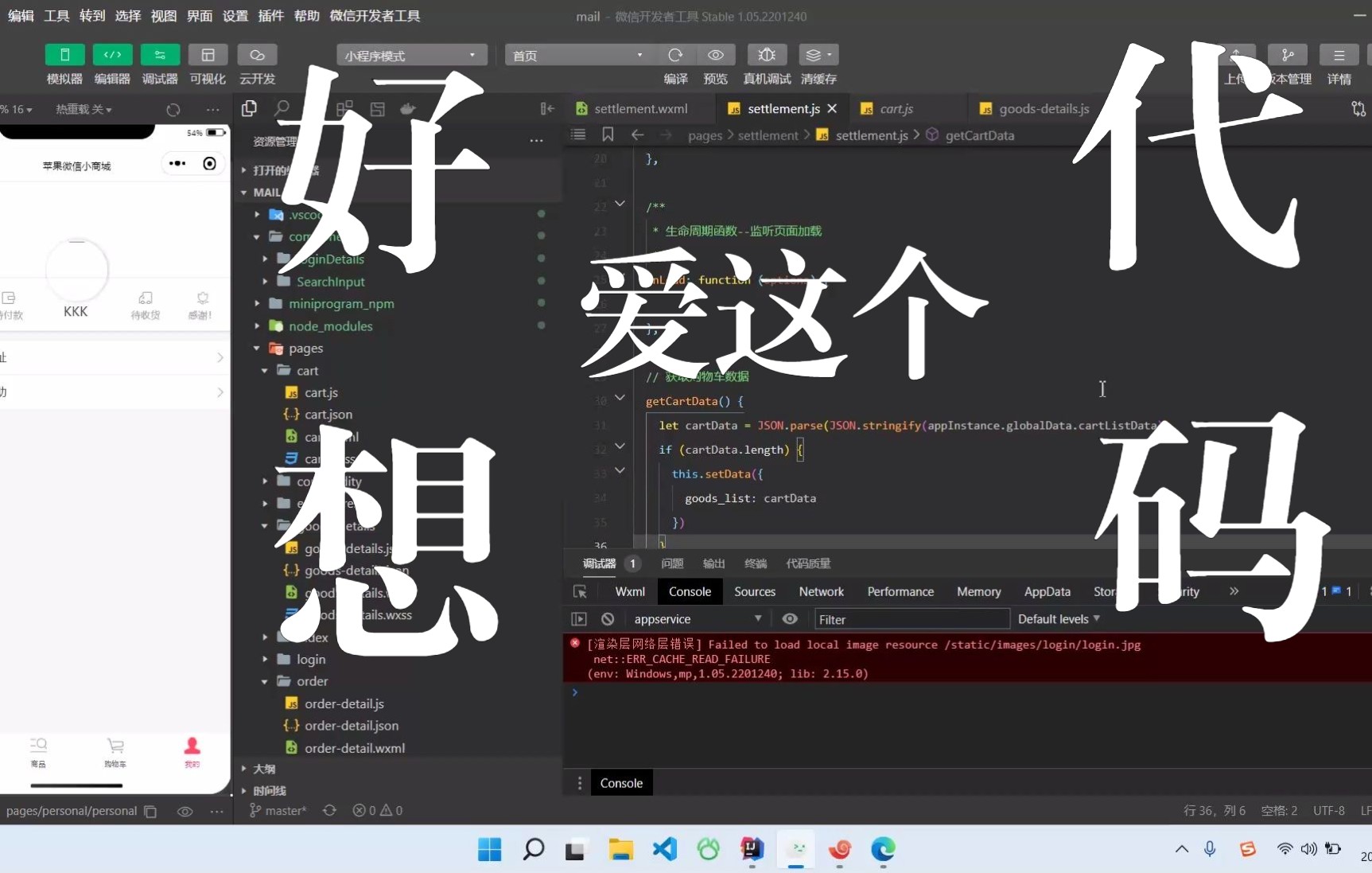Fold the getCartData function at line 30
The image size is (1372, 873).
coord(620,398)
